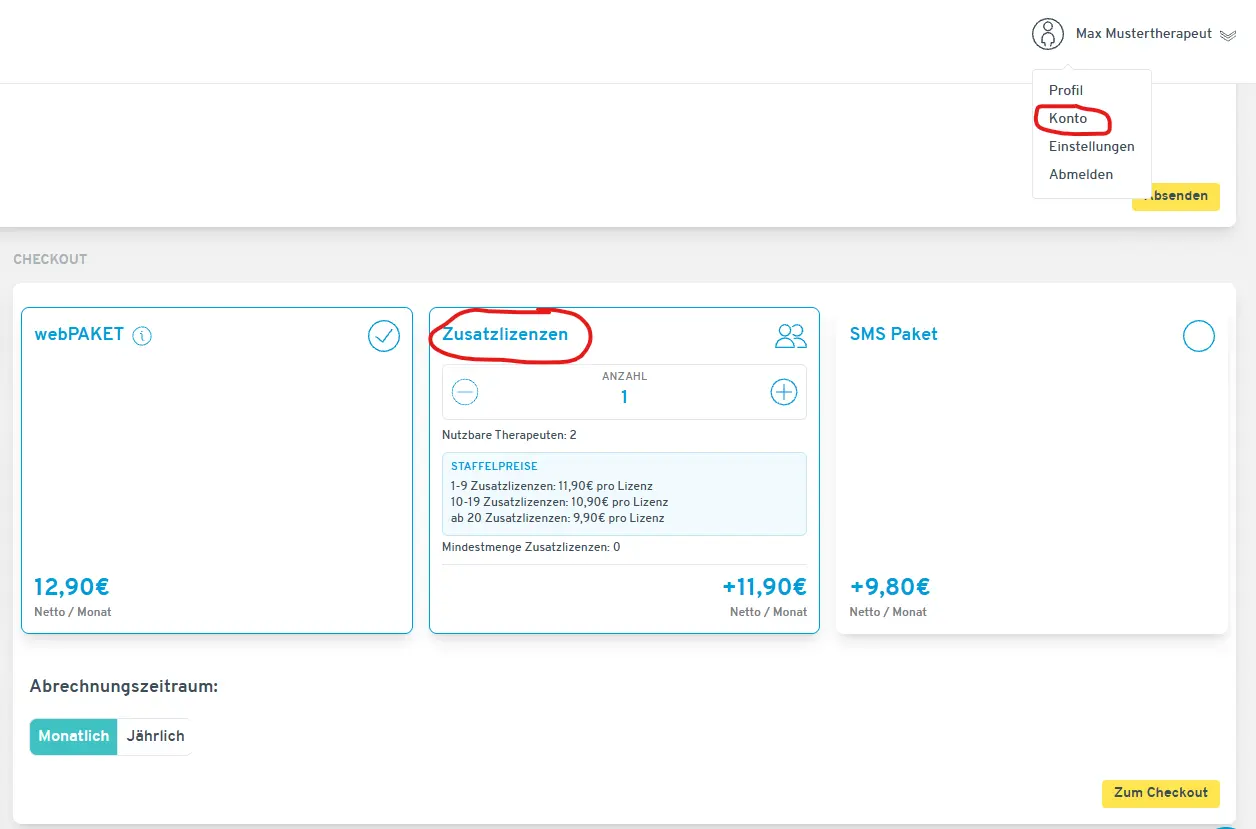Open Profil from user menu
1256x829 pixels.
1066,90
